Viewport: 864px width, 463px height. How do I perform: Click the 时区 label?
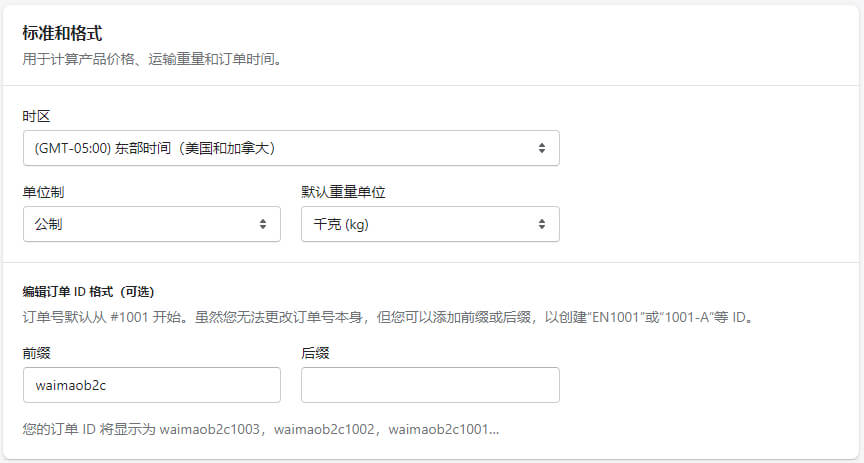(x=36, y=116)
